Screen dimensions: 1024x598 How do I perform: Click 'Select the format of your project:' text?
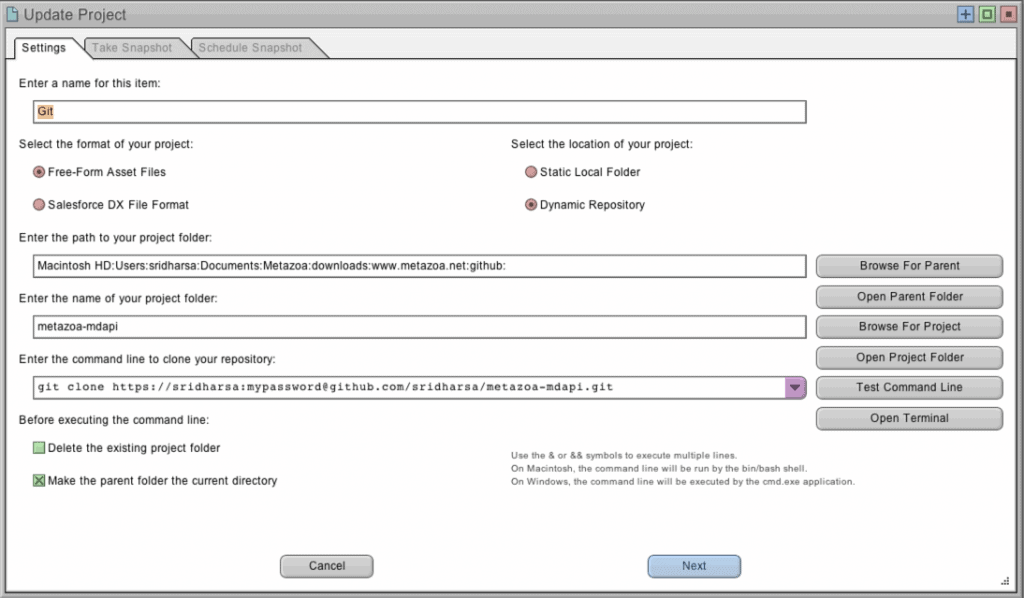[106, 144]
